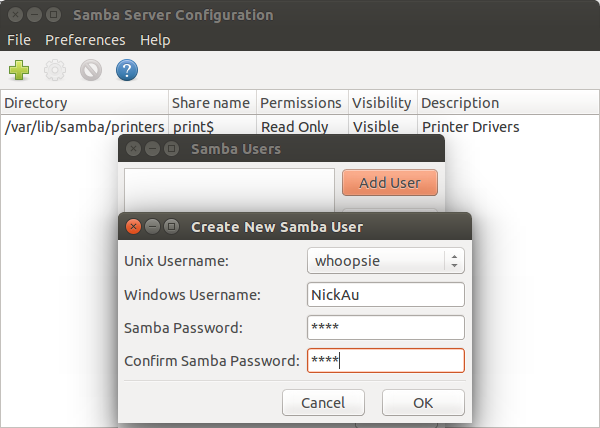
Task: Click Add User in Samba Users window
Action: point(390,183)
